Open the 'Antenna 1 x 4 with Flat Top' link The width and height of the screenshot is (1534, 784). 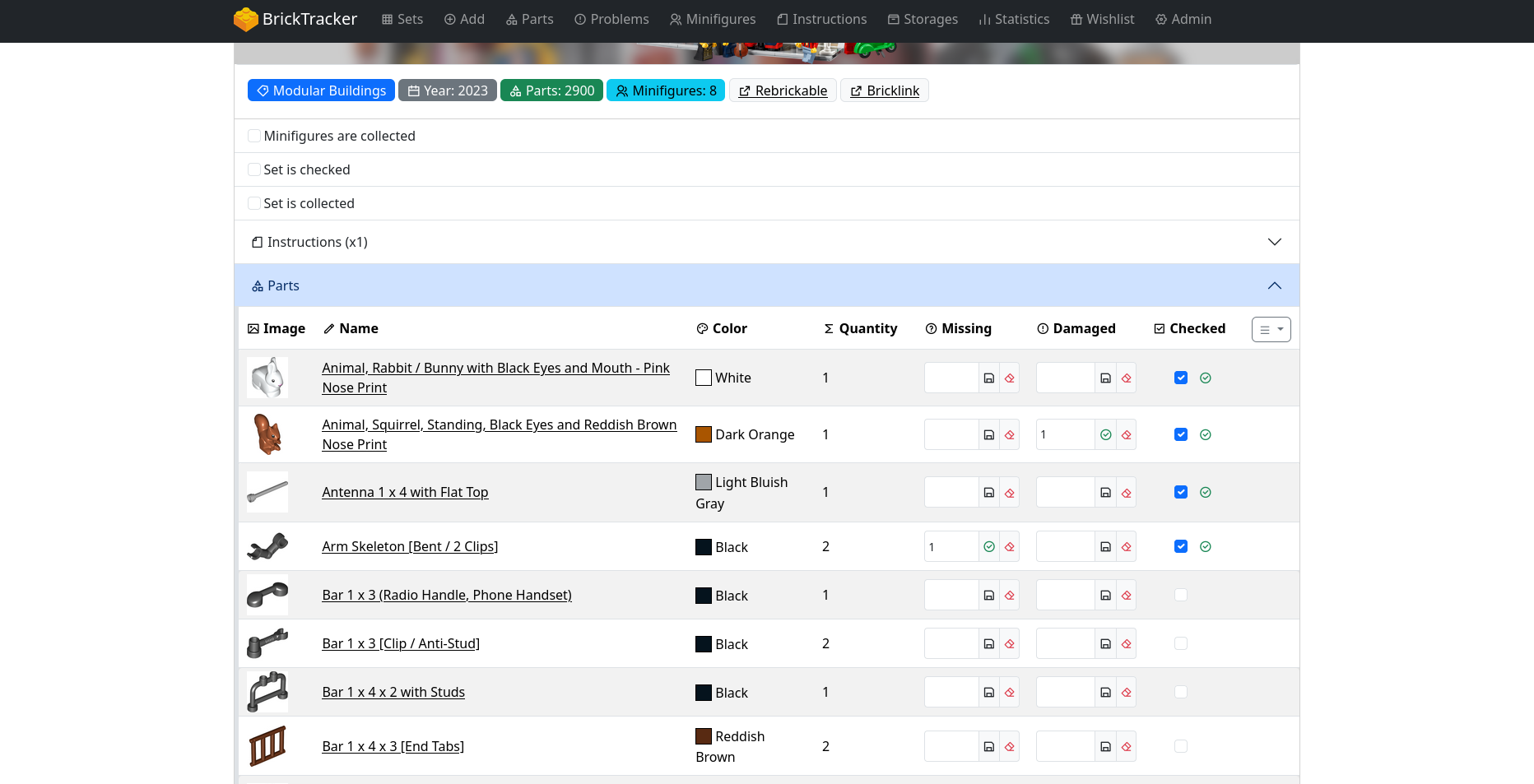pos(405,492)
